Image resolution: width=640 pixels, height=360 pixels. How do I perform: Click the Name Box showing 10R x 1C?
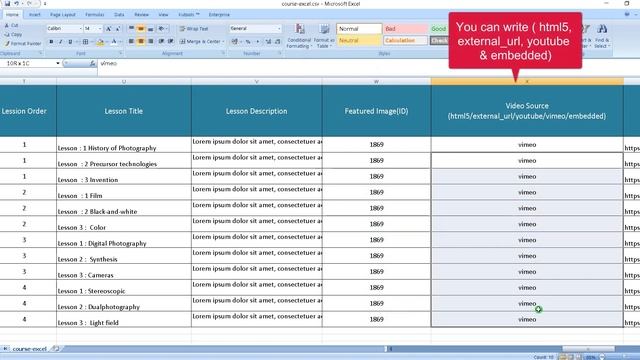28,64
